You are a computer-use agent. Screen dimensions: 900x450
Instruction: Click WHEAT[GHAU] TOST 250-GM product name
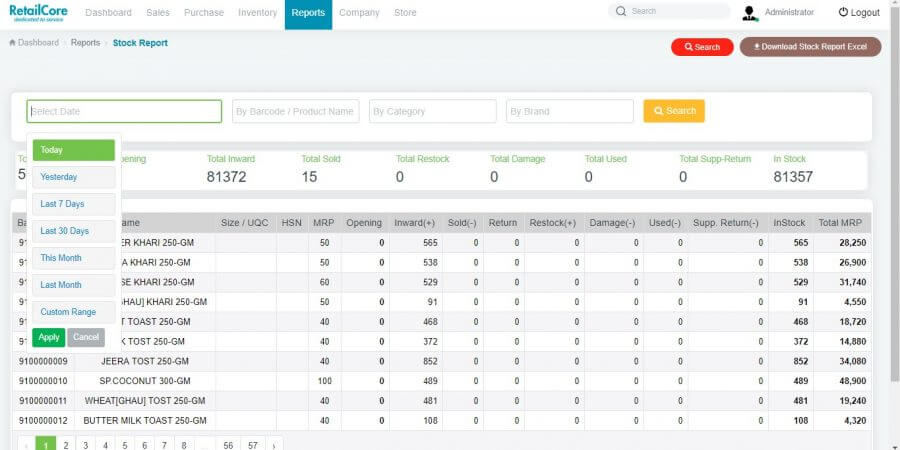[145, 401]
